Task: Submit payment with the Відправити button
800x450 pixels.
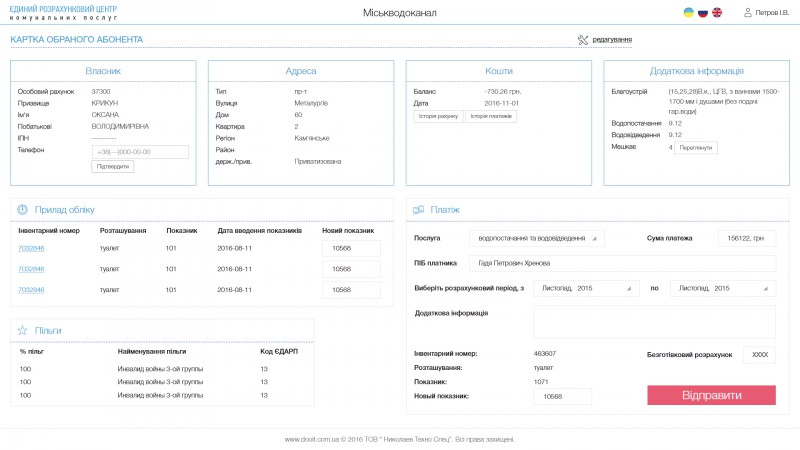Action: tap(711, 395)
